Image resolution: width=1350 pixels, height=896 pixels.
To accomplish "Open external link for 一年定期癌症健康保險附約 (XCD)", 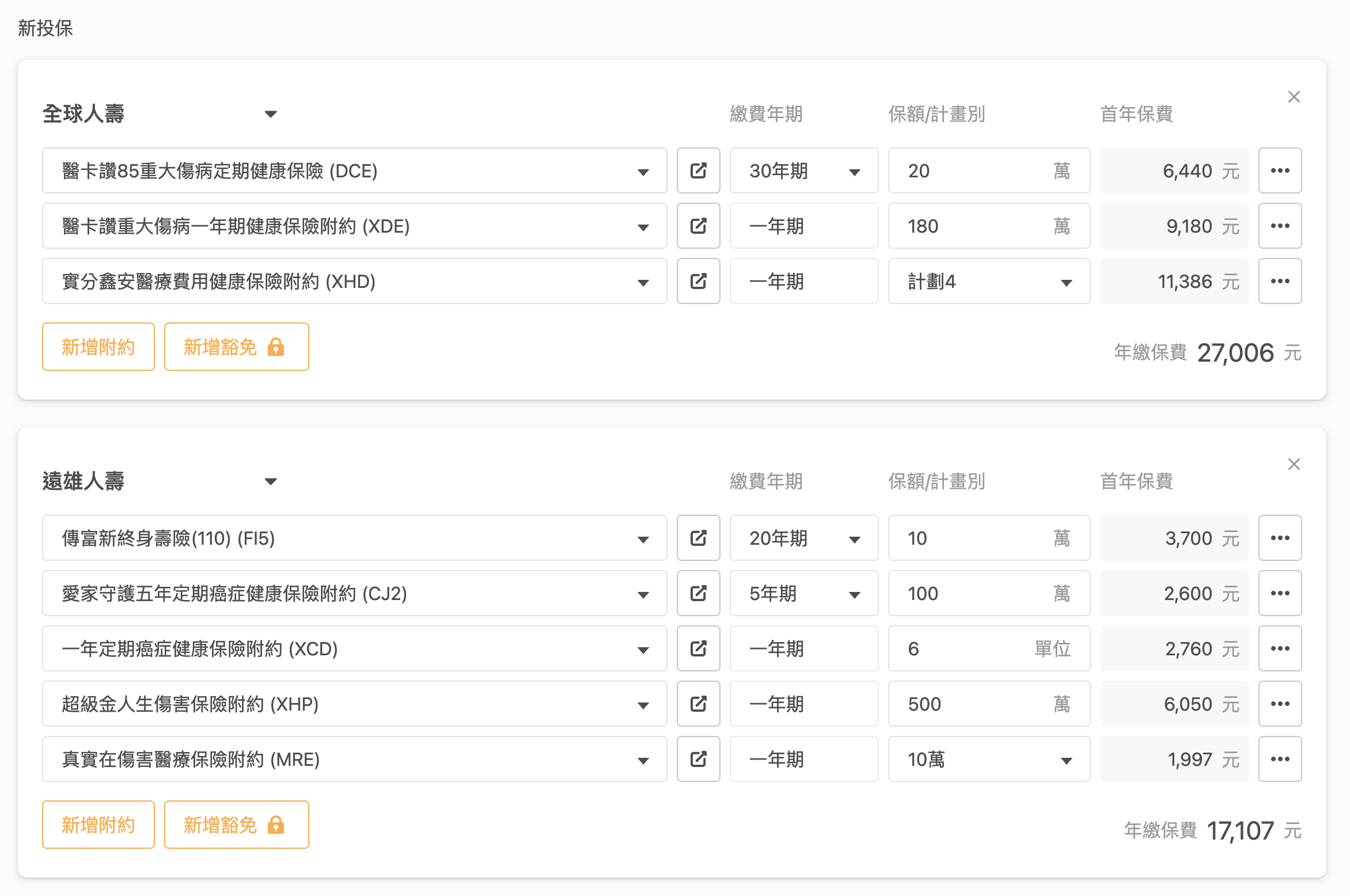I will tap(698, 648).
